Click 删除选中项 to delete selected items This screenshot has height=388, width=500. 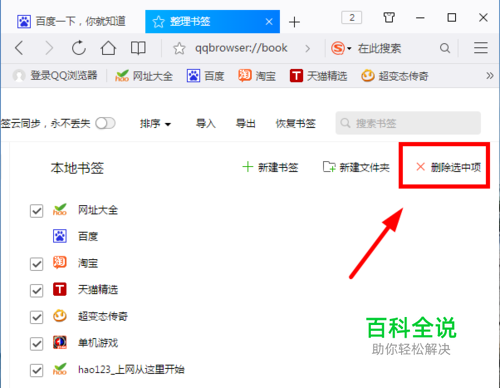[x=448, y=167]
